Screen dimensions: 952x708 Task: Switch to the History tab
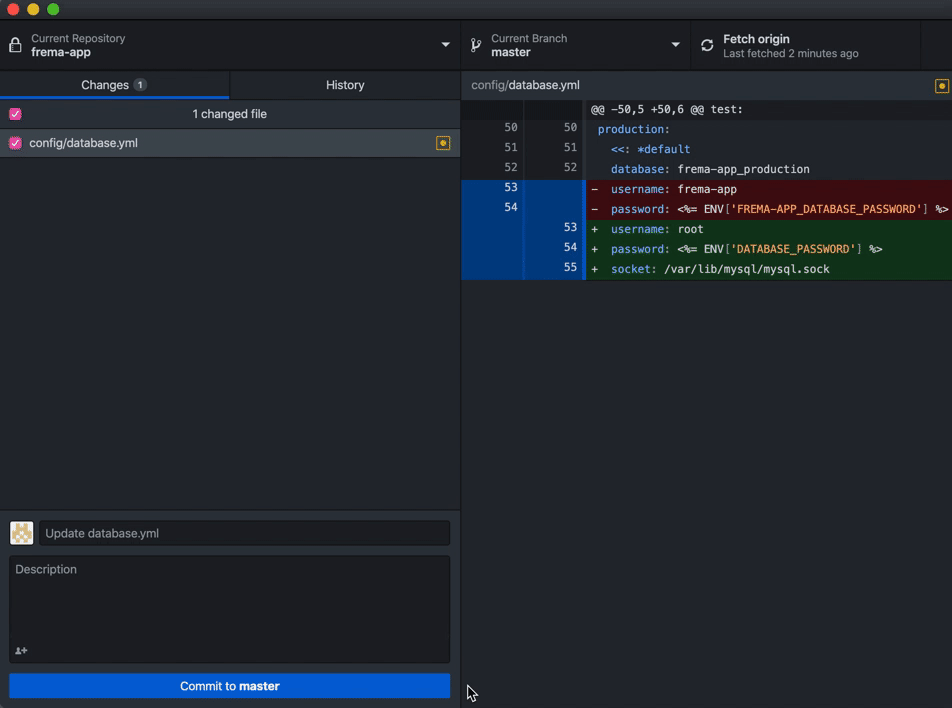tap(345, 85)
